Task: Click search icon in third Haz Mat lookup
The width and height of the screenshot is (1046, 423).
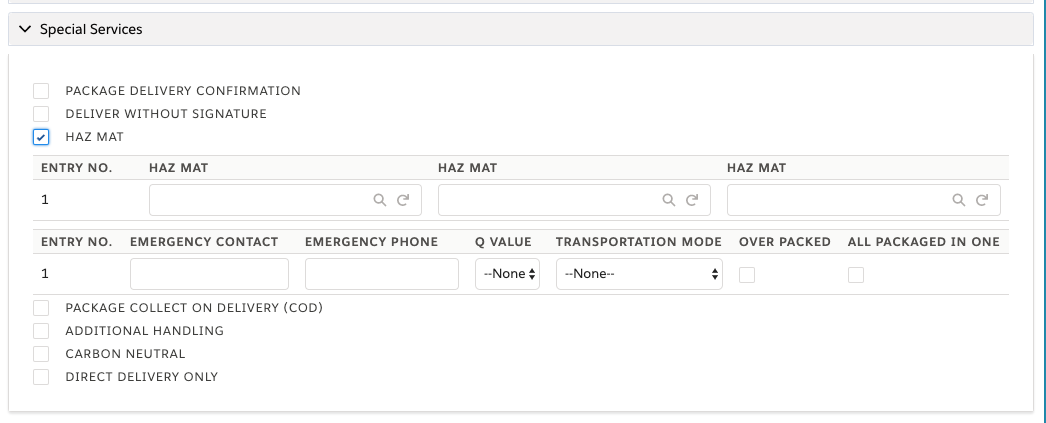Action: (959, 199)
